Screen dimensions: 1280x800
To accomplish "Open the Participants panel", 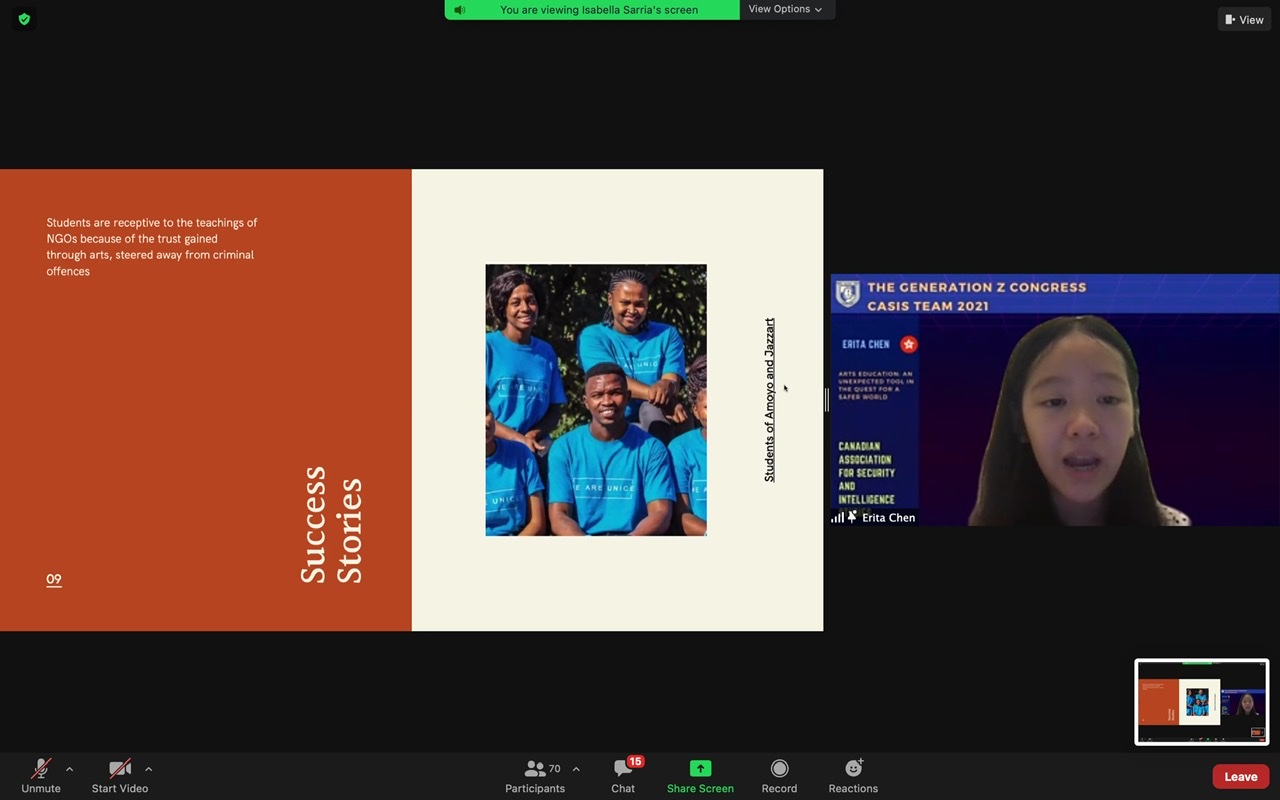I will click(535, 776).
